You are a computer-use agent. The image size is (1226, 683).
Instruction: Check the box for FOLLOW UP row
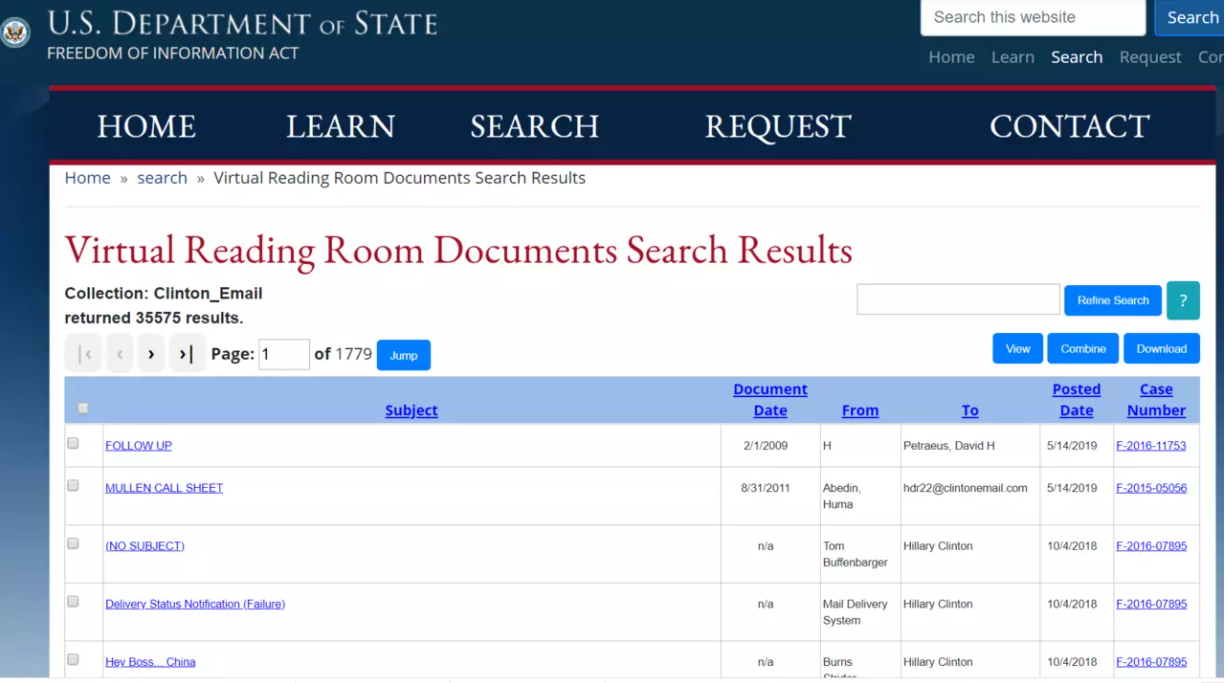73,443
